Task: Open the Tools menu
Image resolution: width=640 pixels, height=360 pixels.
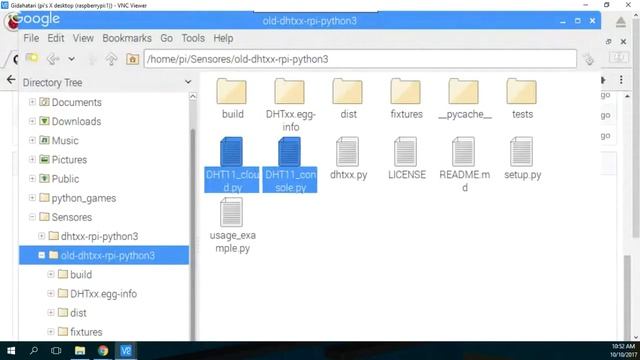Action: click(193, 38)
